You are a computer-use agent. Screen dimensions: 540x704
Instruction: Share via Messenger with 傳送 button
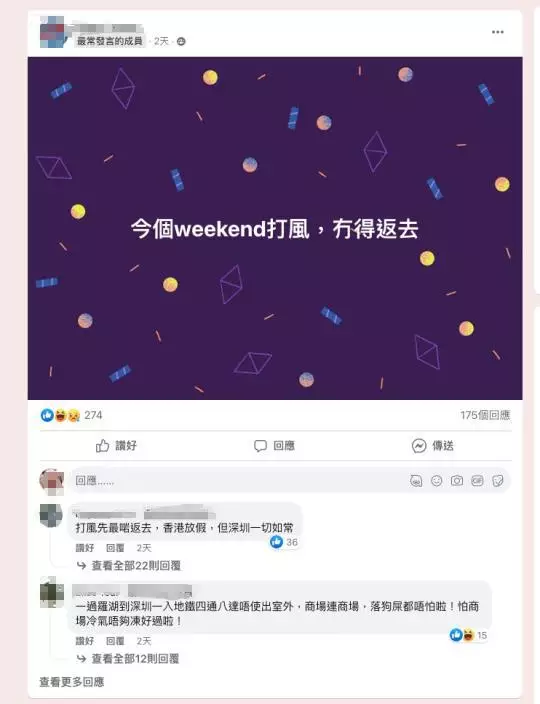coord(433,445)
